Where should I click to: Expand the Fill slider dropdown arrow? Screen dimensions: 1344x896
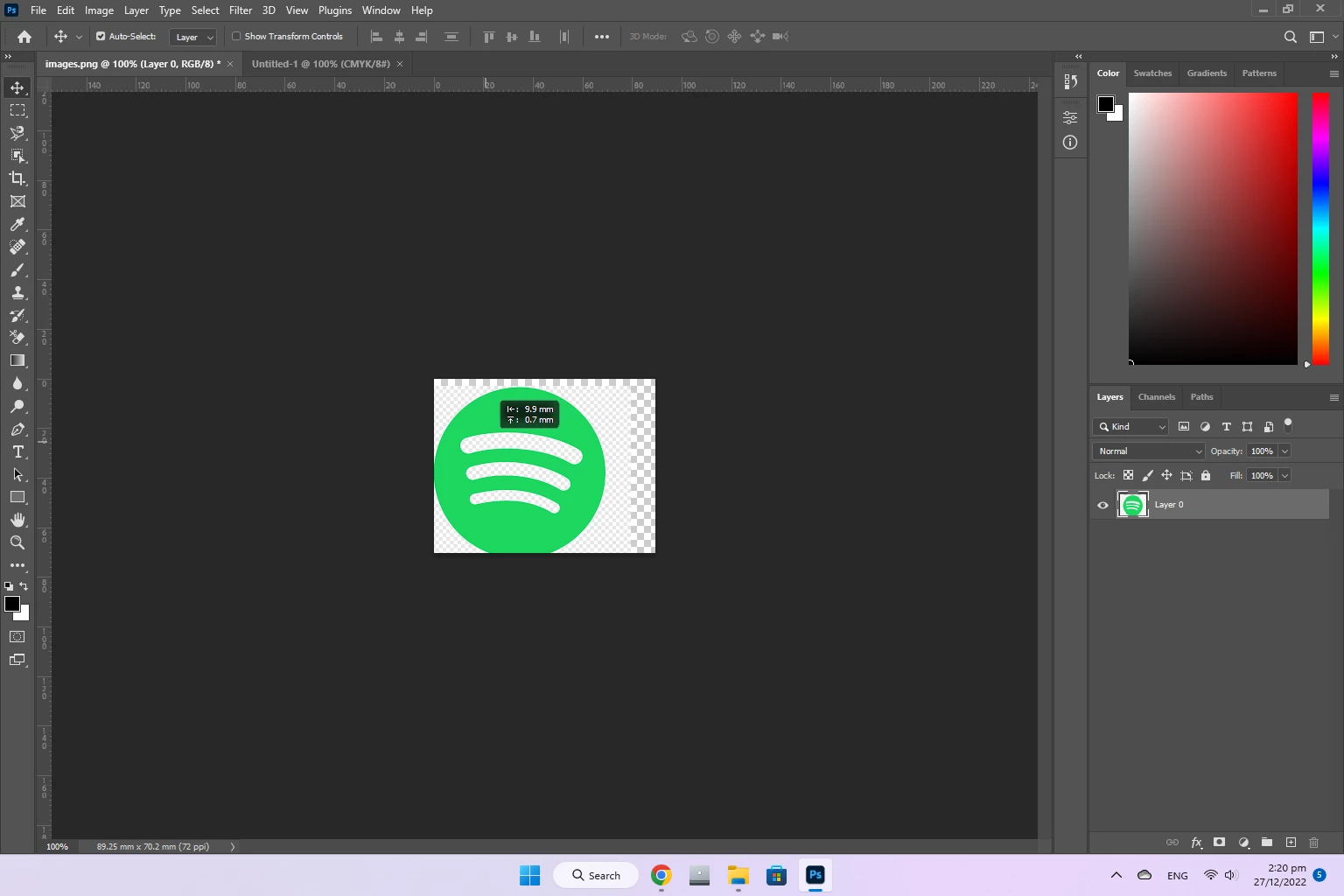(x=1284, y=476)
